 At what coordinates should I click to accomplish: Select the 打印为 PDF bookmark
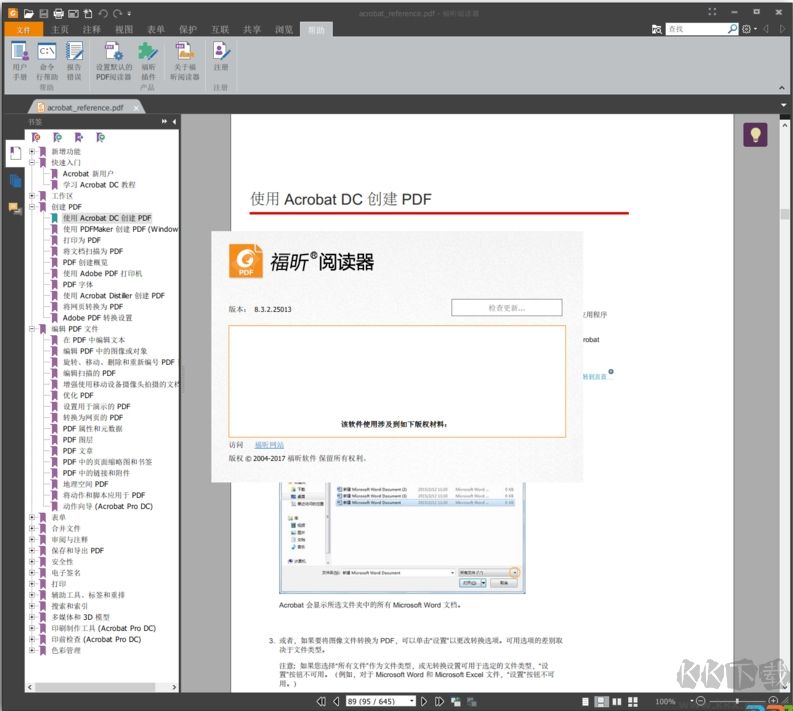pyautogui.click(x=82, y=240)
